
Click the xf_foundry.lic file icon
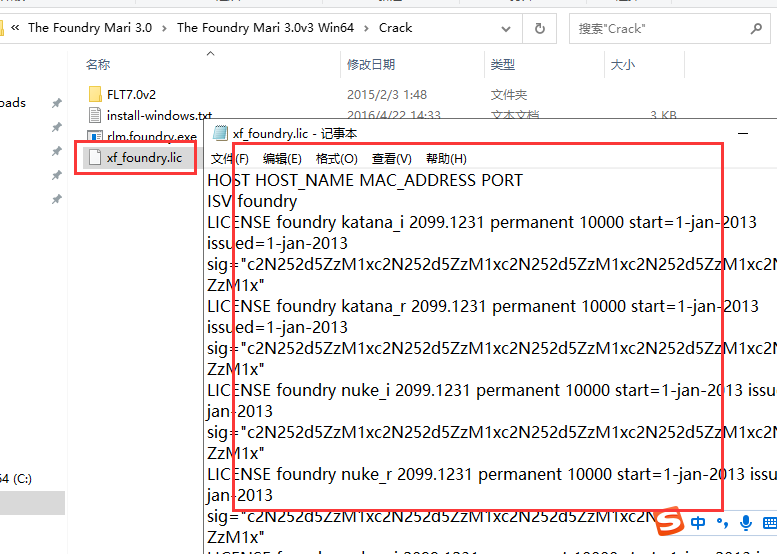click(95, 158)
